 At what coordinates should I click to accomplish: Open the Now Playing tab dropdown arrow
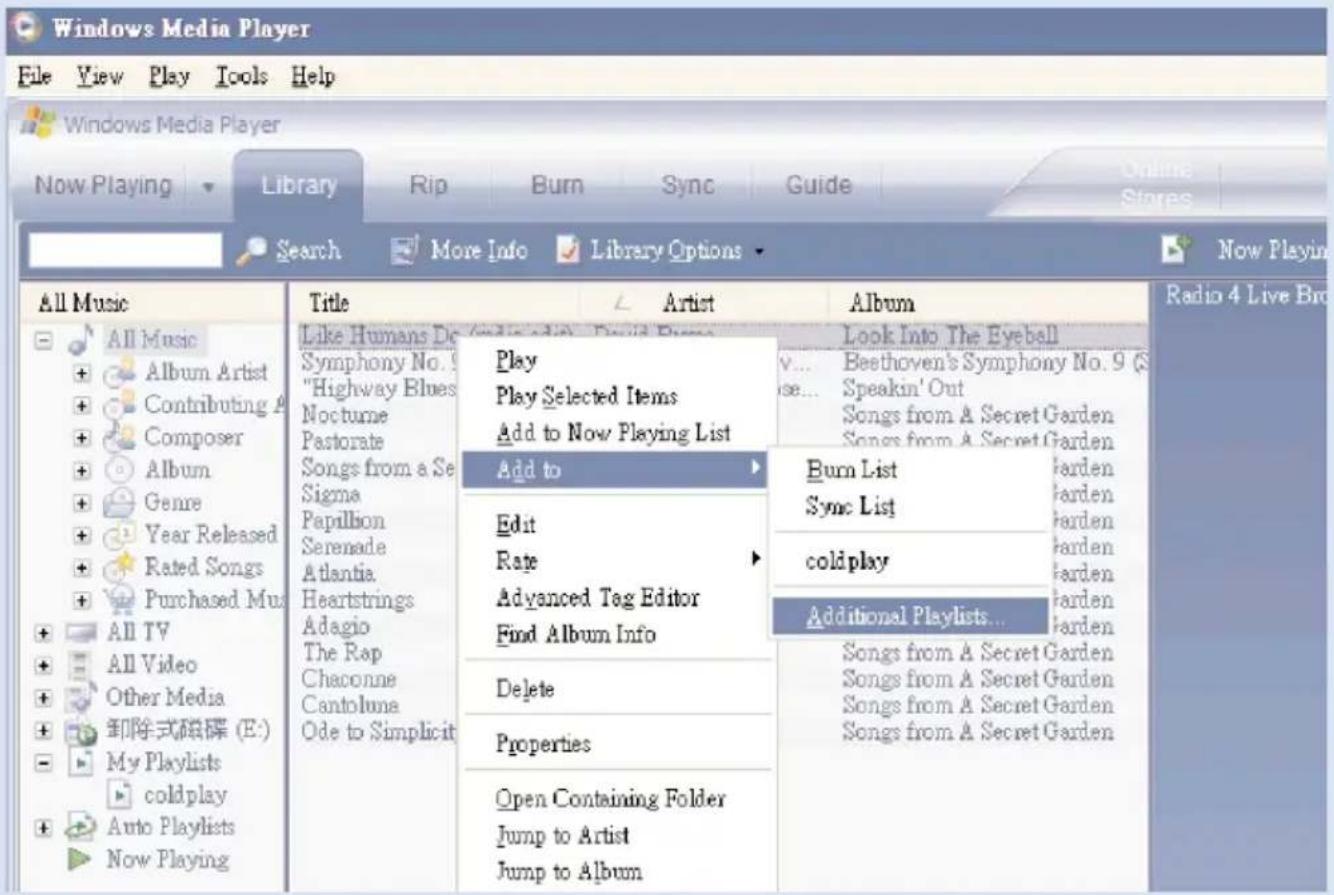[209, 187]
